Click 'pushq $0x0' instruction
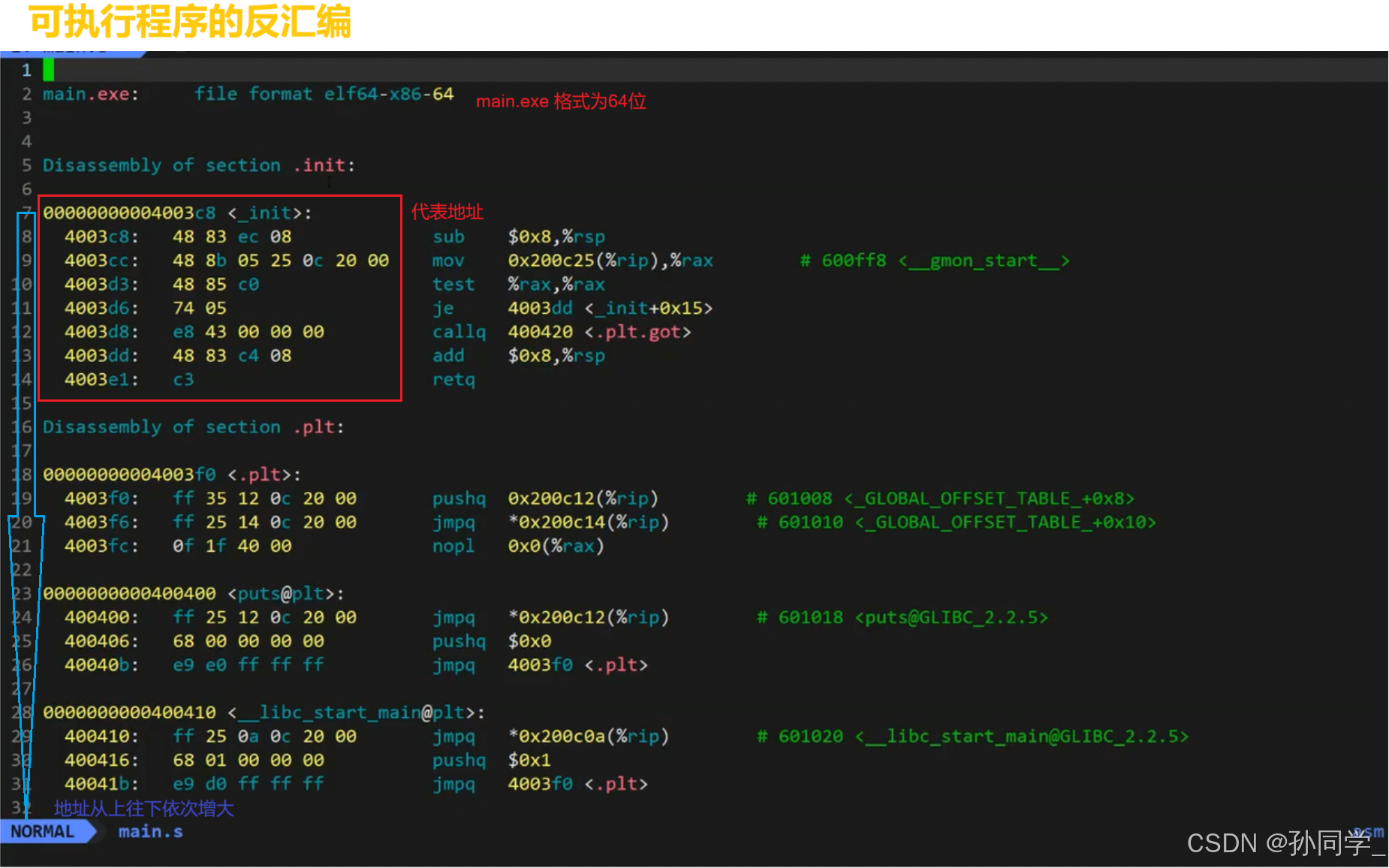 click(x=492, y=641)
